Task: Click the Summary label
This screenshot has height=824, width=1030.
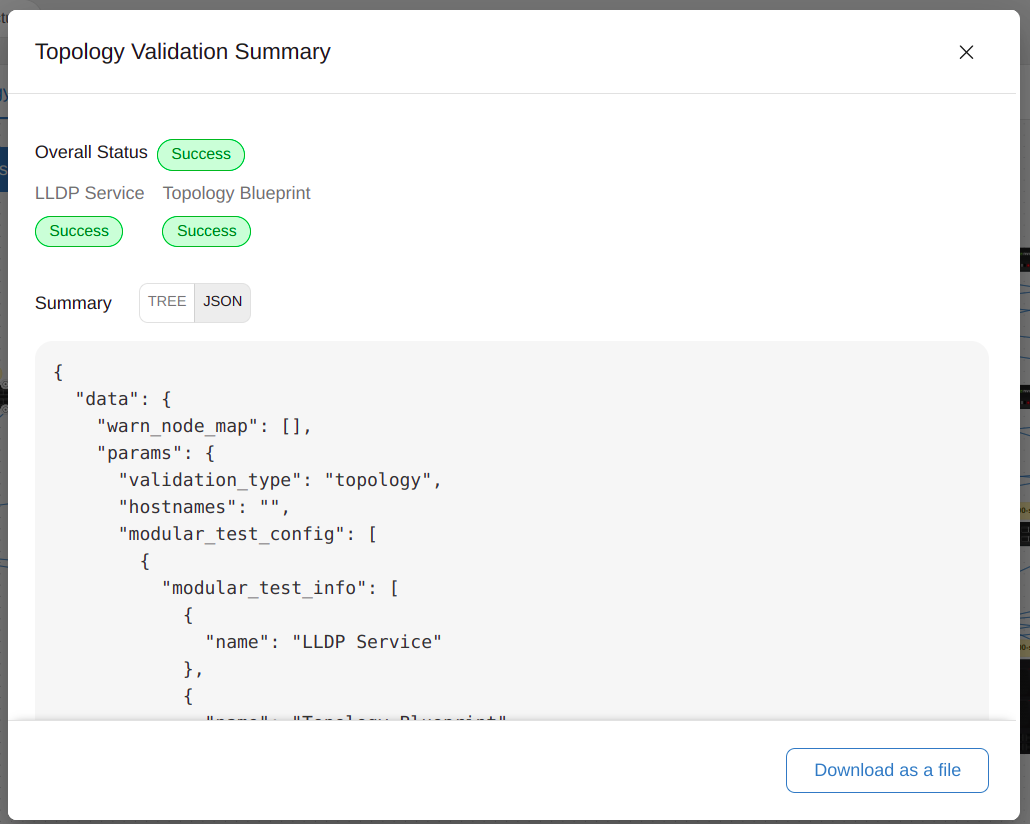Action: 74,303
